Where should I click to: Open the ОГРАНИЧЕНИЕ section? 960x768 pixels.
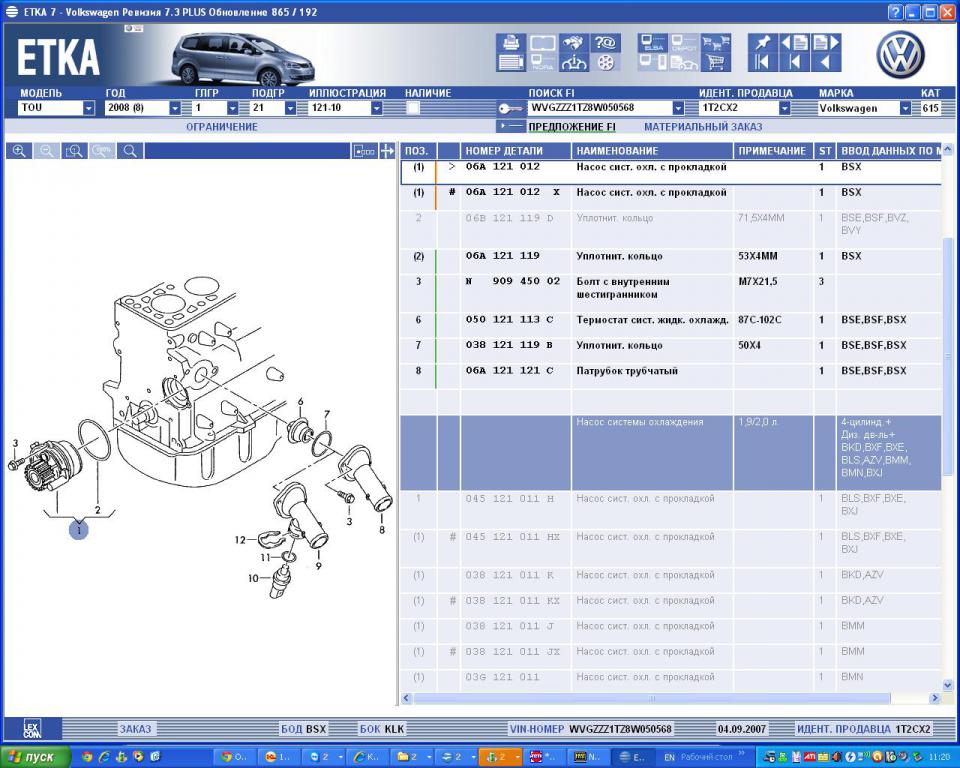click(222, 127)
